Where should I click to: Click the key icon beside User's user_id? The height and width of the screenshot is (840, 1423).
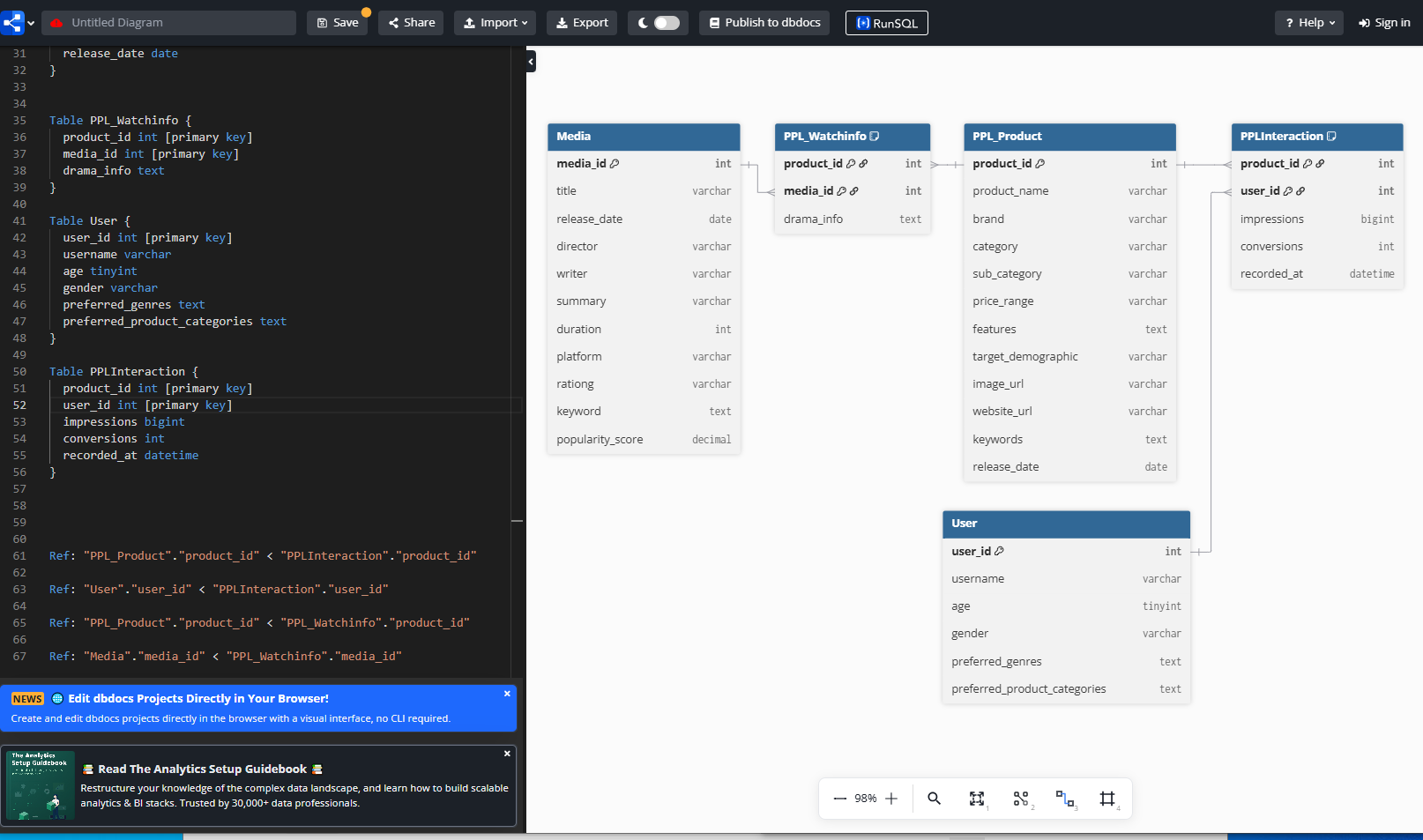click(999, 552)
